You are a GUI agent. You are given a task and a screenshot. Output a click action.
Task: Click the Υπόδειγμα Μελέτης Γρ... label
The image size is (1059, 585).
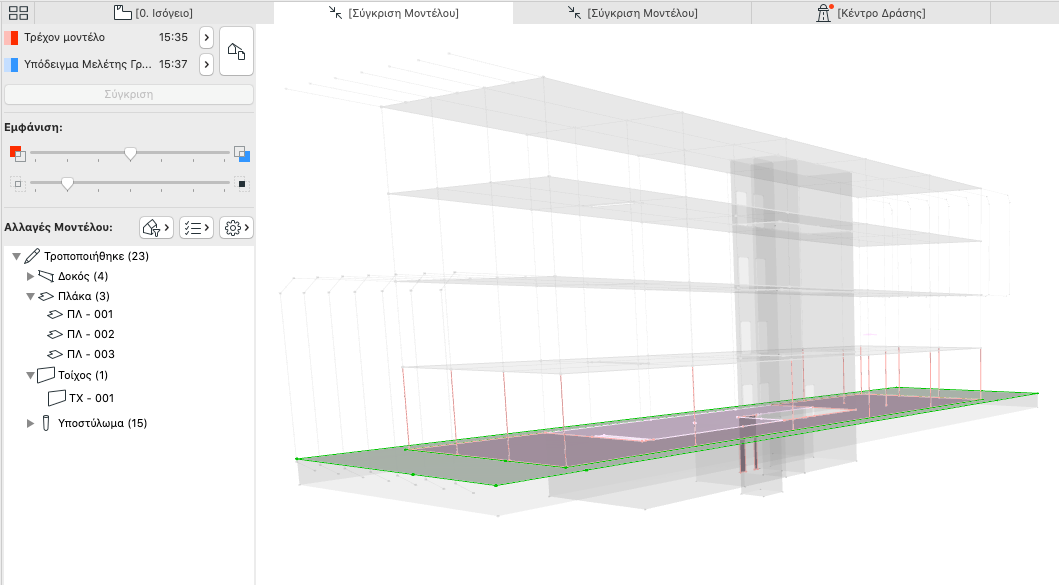pos(88,65)
